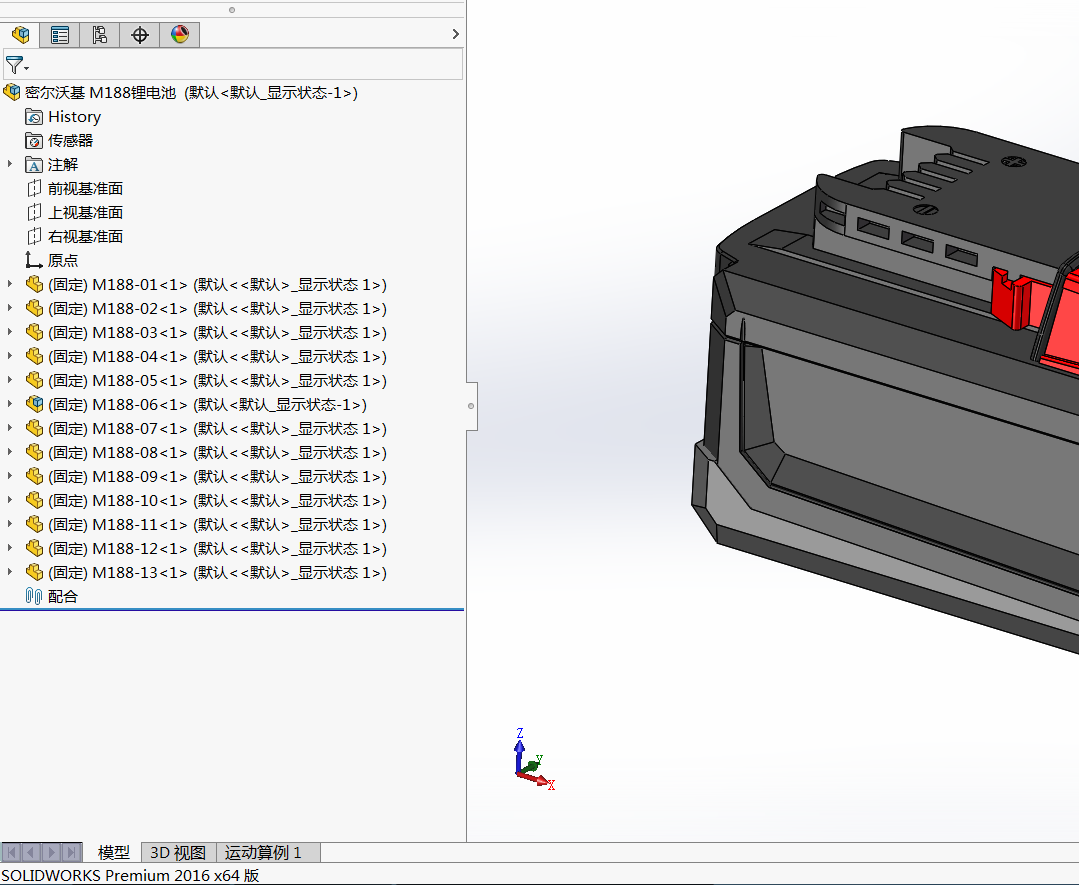Click the feature tree filter field

pos(233,65)
